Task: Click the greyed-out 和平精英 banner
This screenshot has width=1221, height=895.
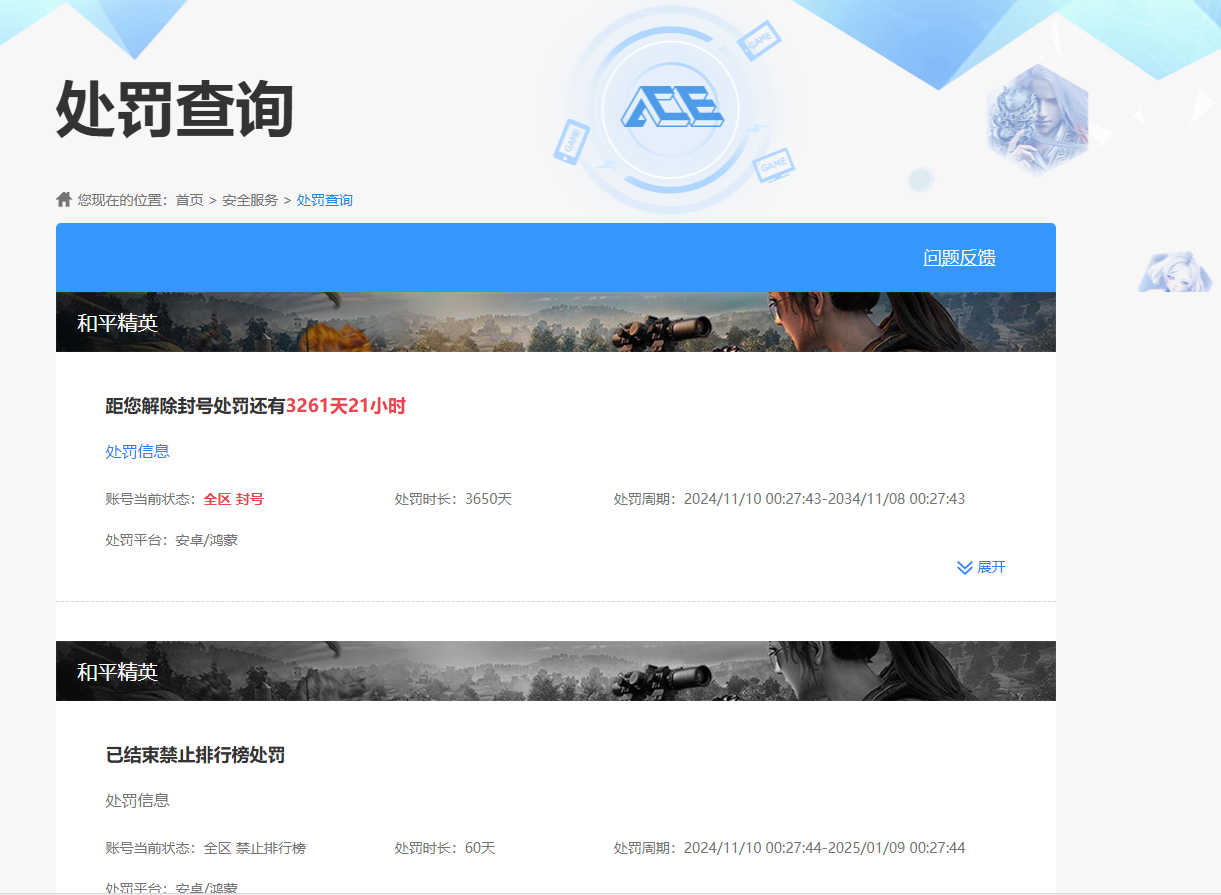Action: [x=555, y=671]
